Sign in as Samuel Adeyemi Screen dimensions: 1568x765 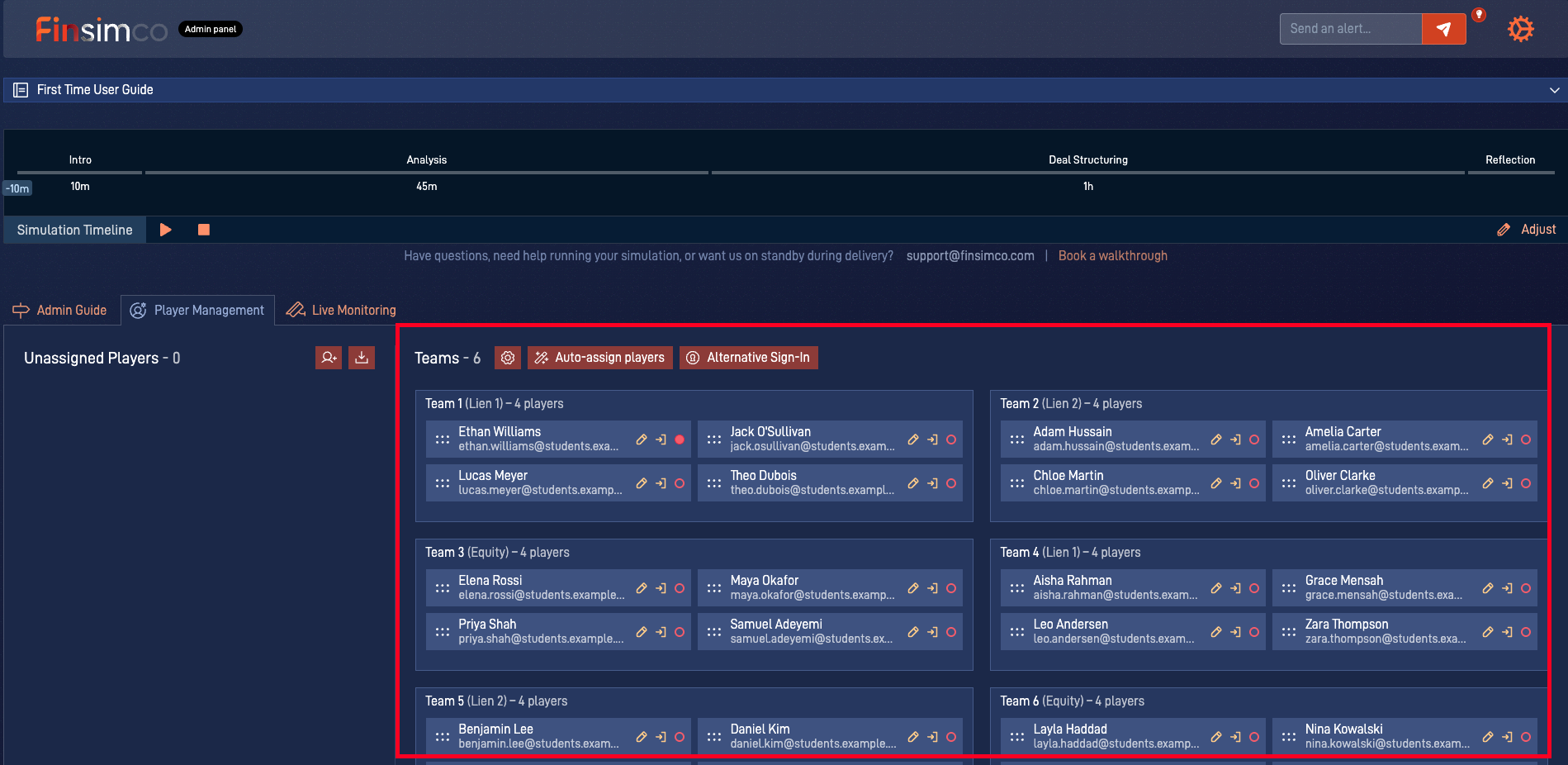tap(932, 632)
